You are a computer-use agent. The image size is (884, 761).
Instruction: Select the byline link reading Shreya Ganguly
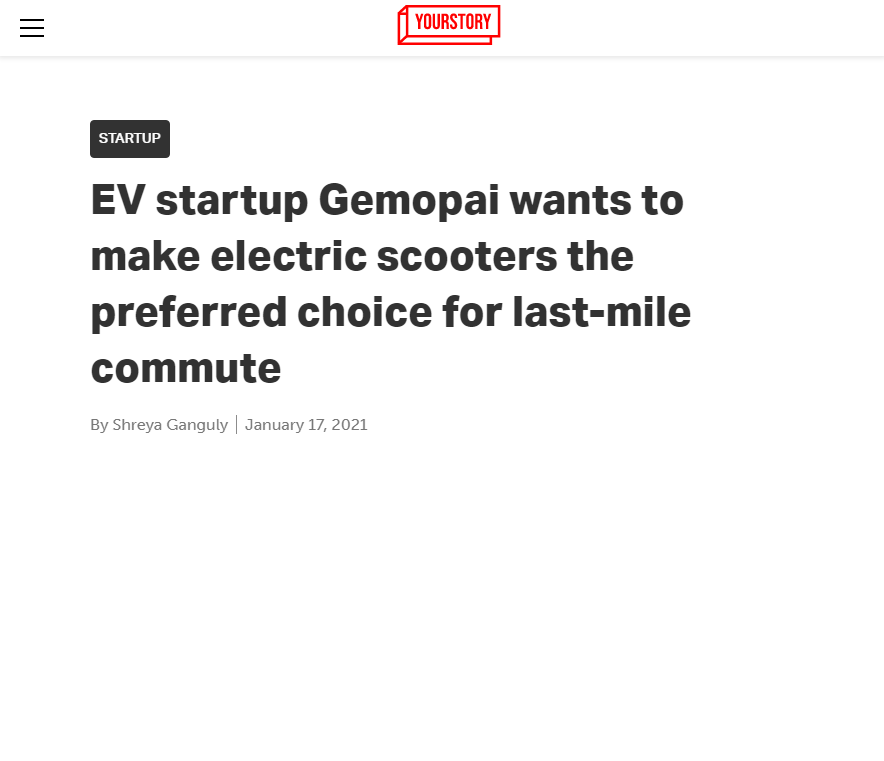(170, 424)
